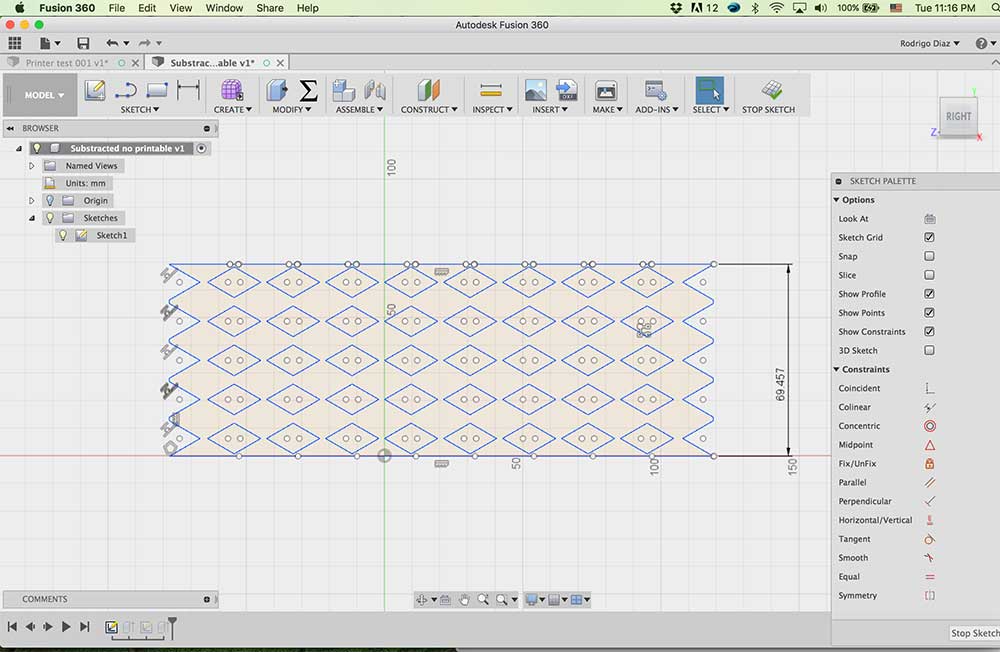Undo the last action arrow
Screen dimensions: 1000x652
(x=112, y=43)
